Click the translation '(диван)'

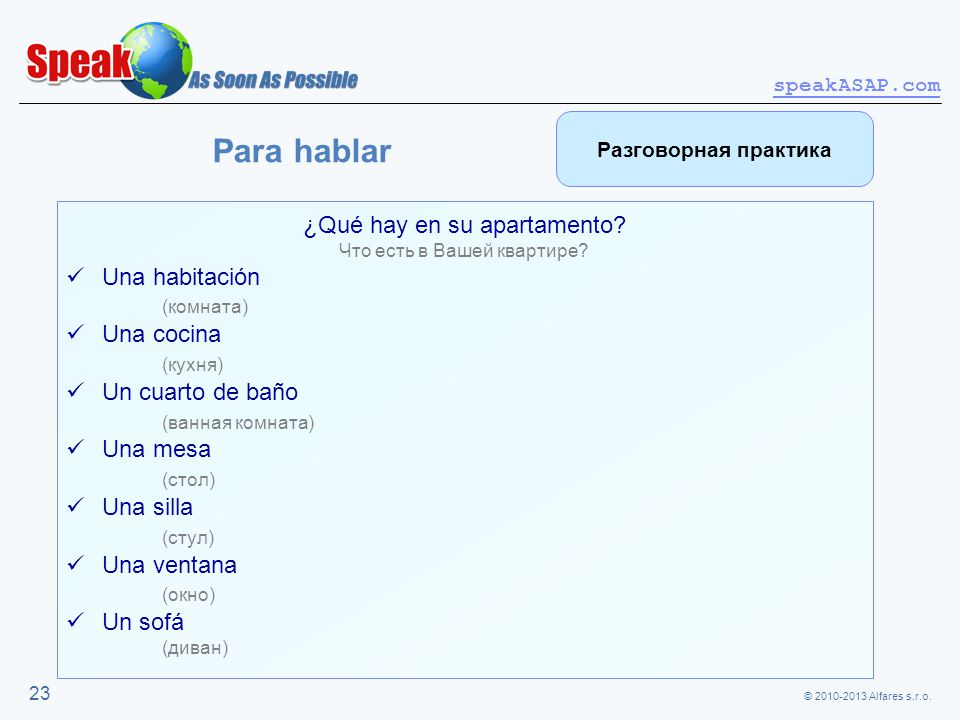pyautogui.click(x=195, y=648)
